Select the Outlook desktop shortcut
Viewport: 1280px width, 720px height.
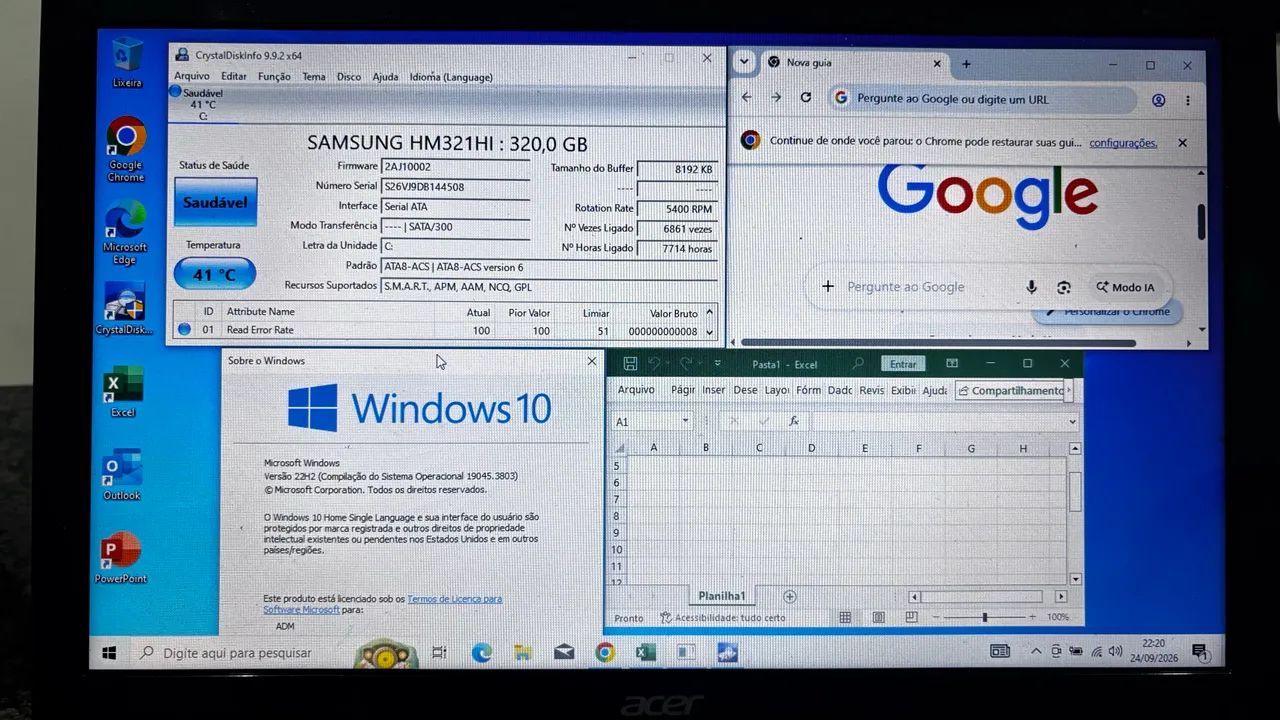click(x=122, y=476)
